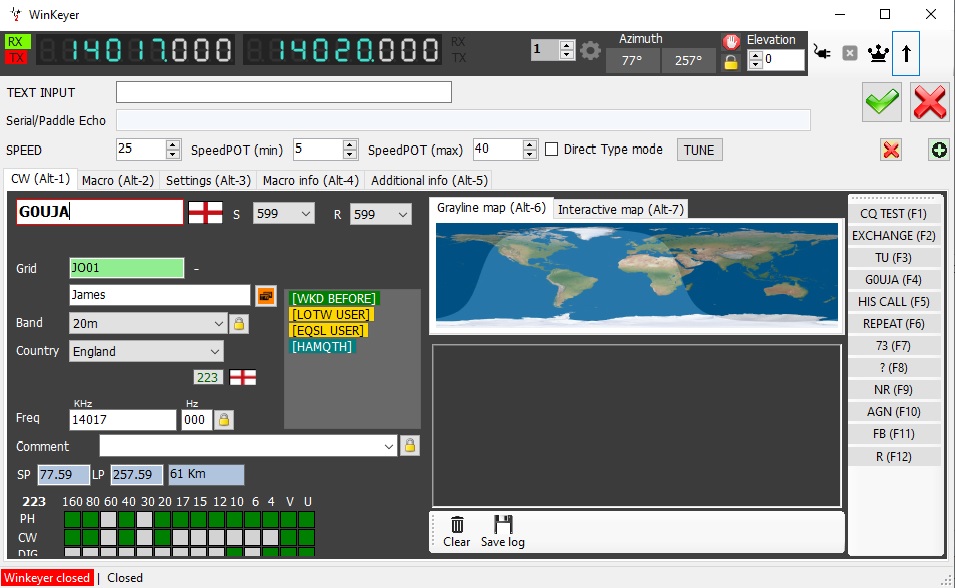Image resolution: width=955 pixels, height=588 pixels.
Task: Click the large red X cancel button
Action: tap(929, 102)
